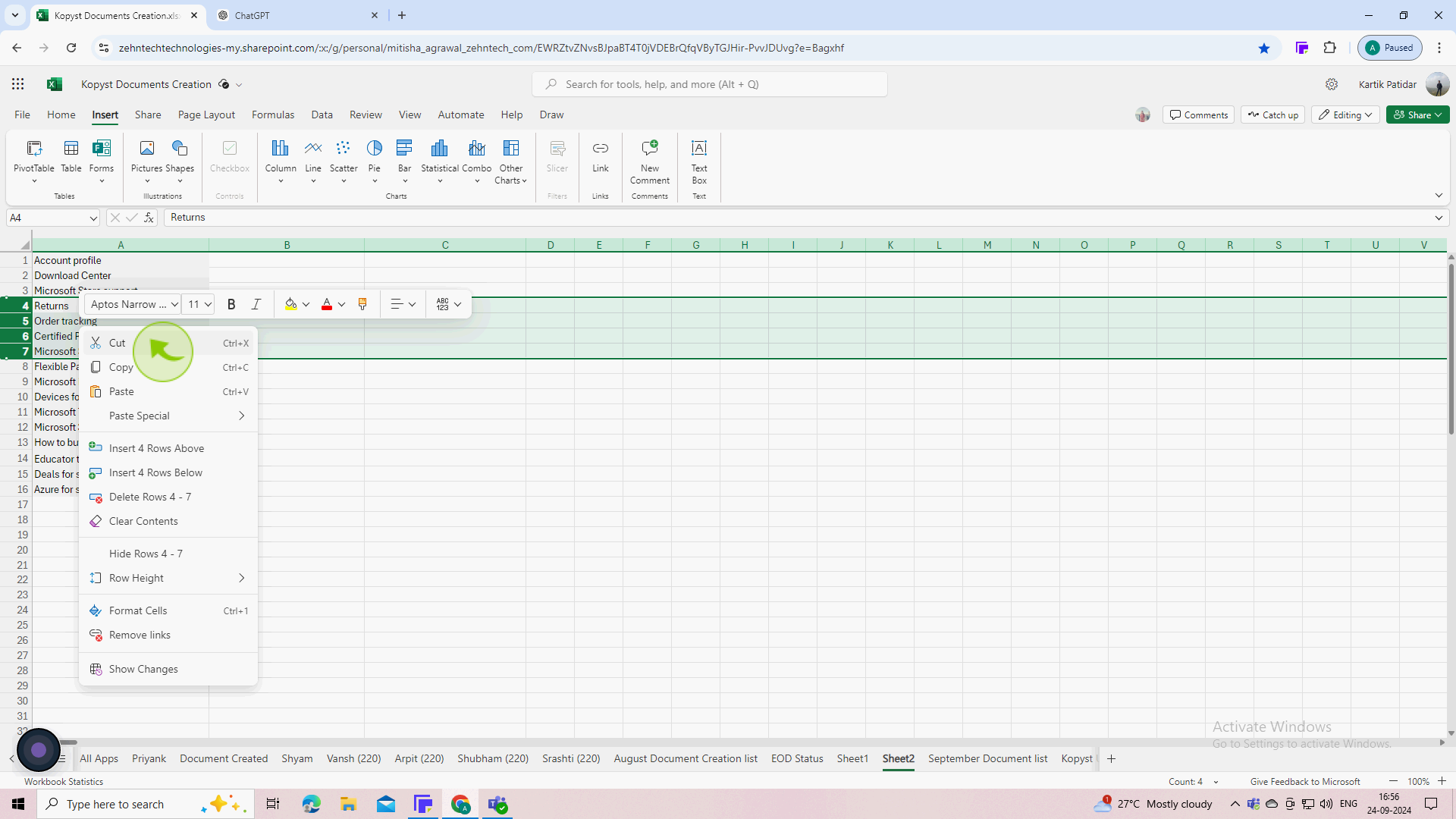
Task: Apply red font color swatch
Action: [327, 304]
